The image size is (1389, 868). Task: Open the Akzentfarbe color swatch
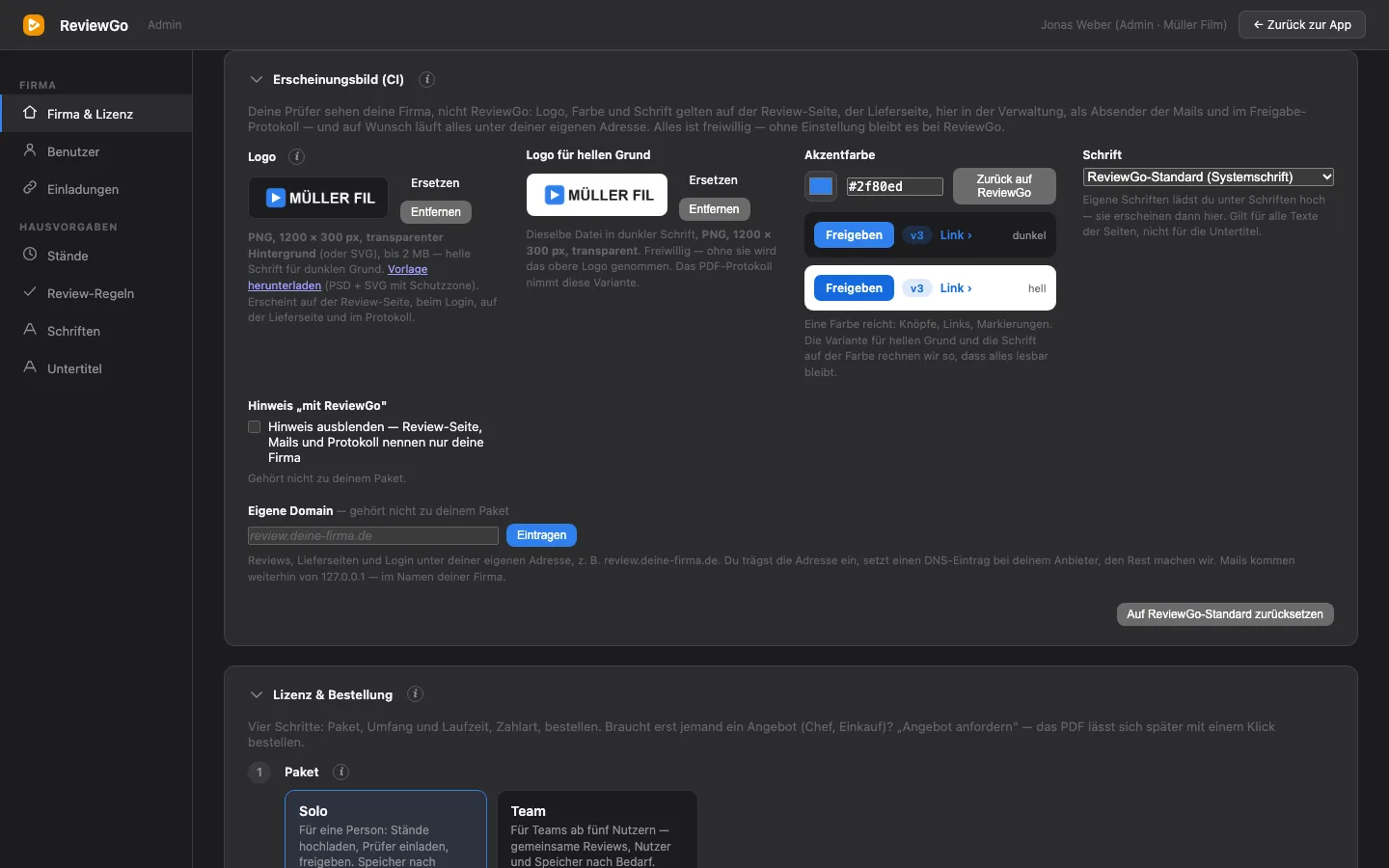[x=821, y=186]
